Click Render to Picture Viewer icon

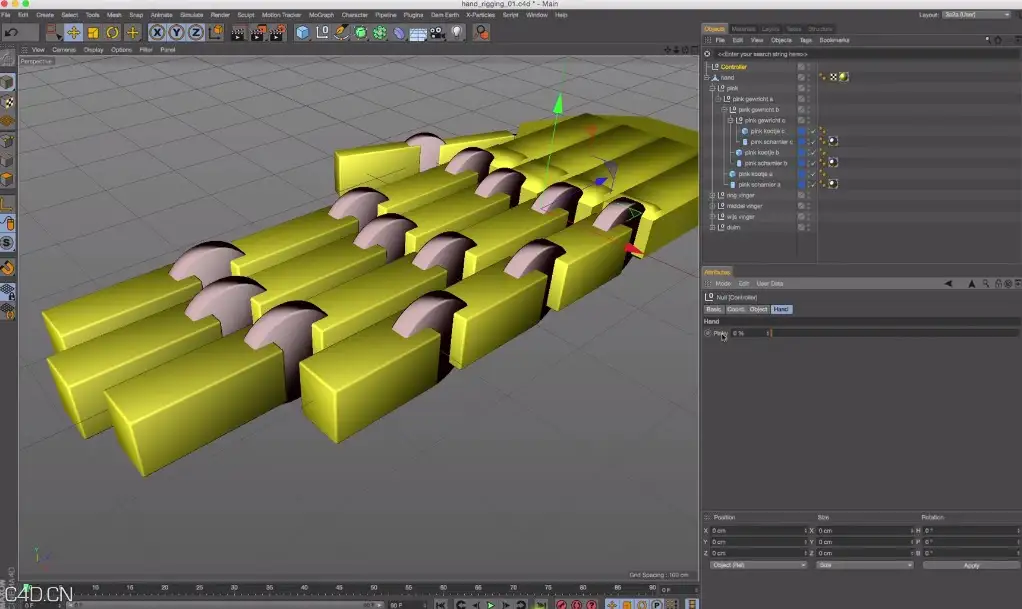click(258, 32)
